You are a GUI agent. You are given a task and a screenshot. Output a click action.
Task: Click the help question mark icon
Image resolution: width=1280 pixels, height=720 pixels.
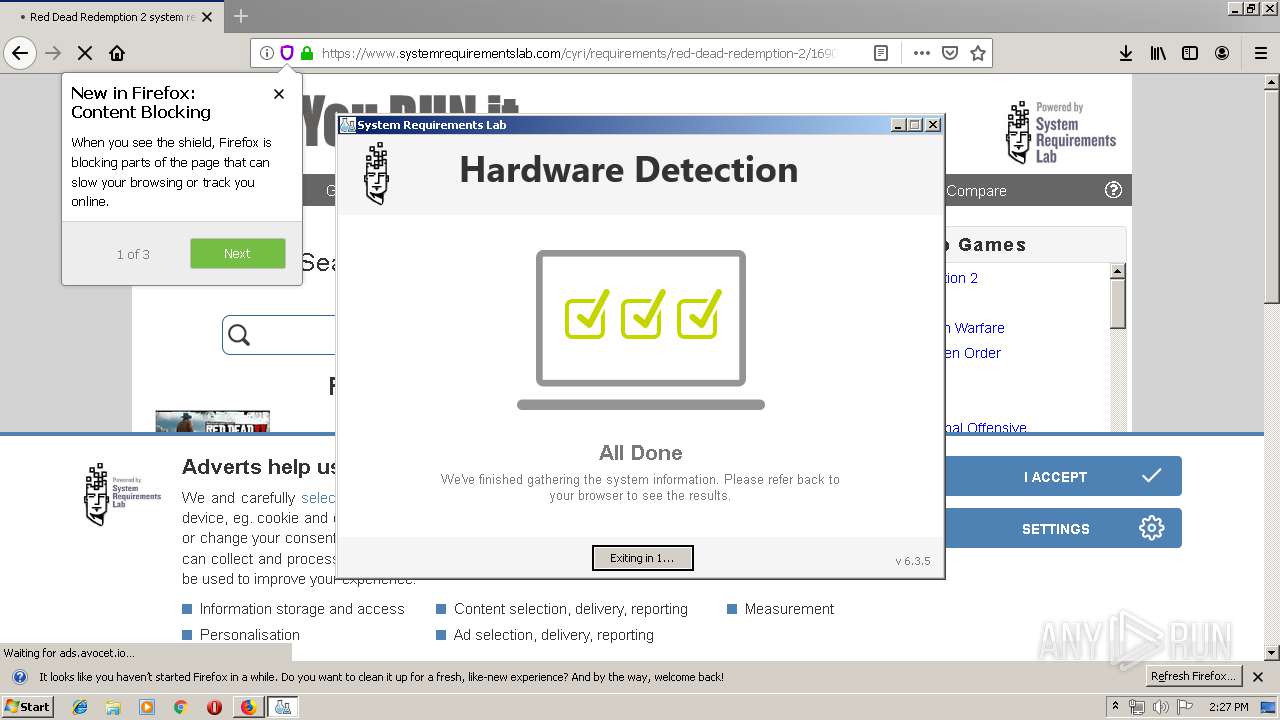pos(1113,190)
